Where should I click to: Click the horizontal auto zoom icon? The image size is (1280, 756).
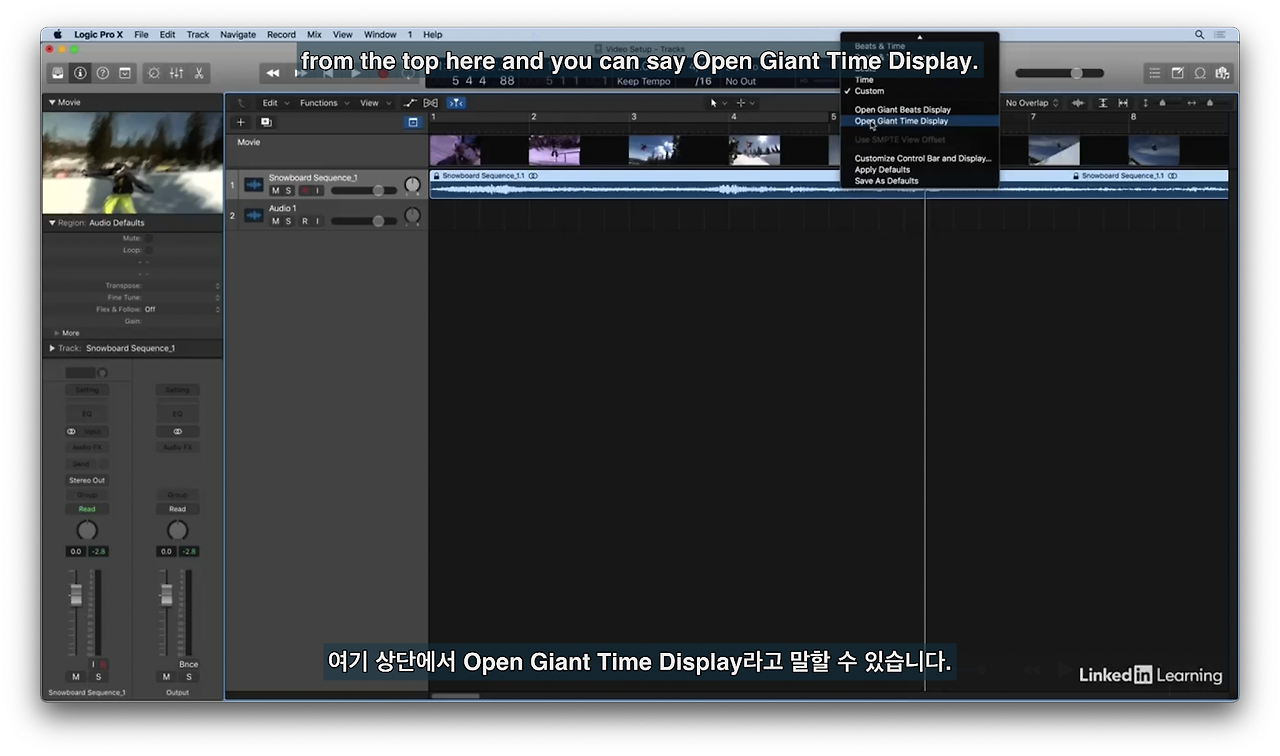point(1123,103)
